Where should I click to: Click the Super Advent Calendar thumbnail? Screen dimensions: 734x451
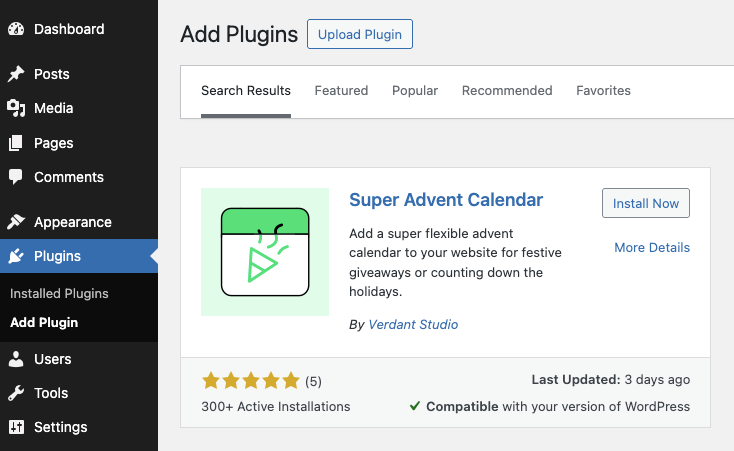(265, 252)
